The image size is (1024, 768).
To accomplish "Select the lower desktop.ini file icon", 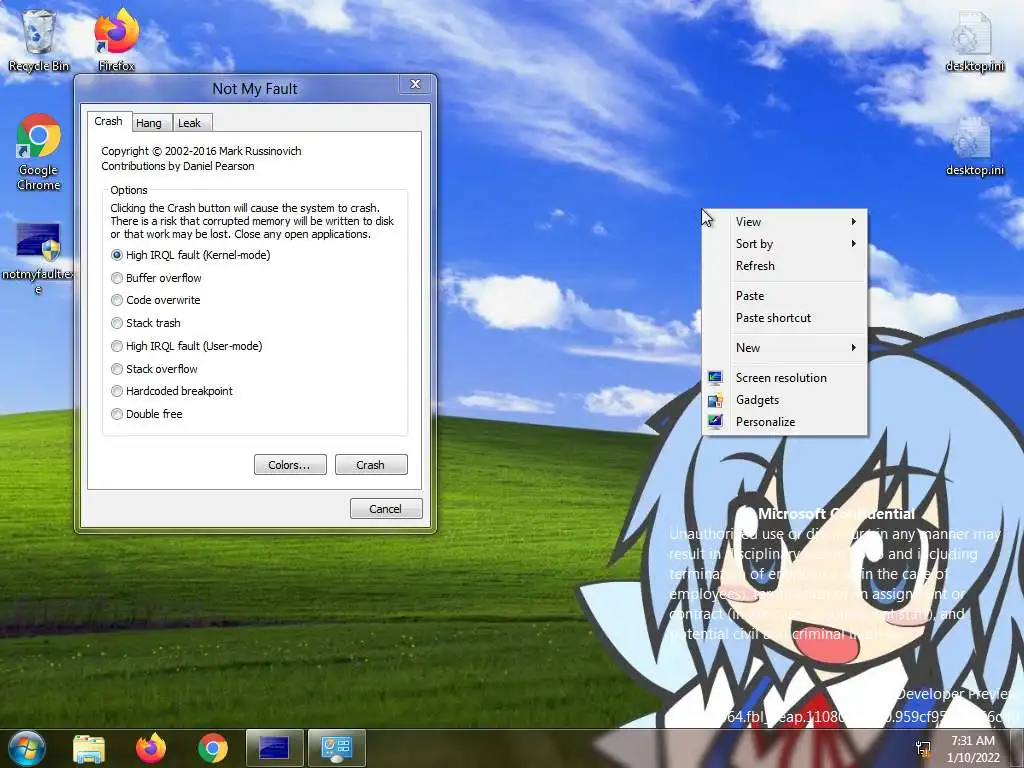I will click(x=974, y=146).
